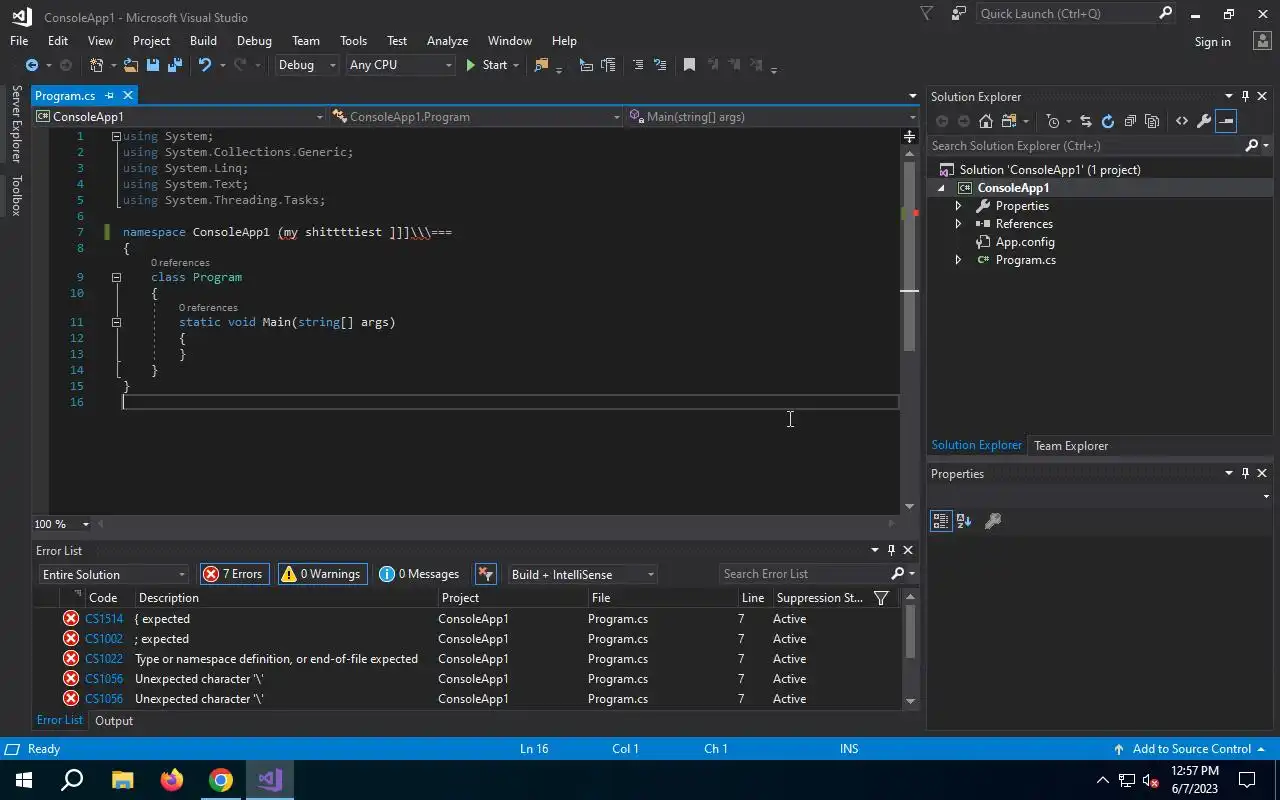Expand the Program.cs node in Solution Explorer
1280x800 pixels.
[x=958, y=260]
